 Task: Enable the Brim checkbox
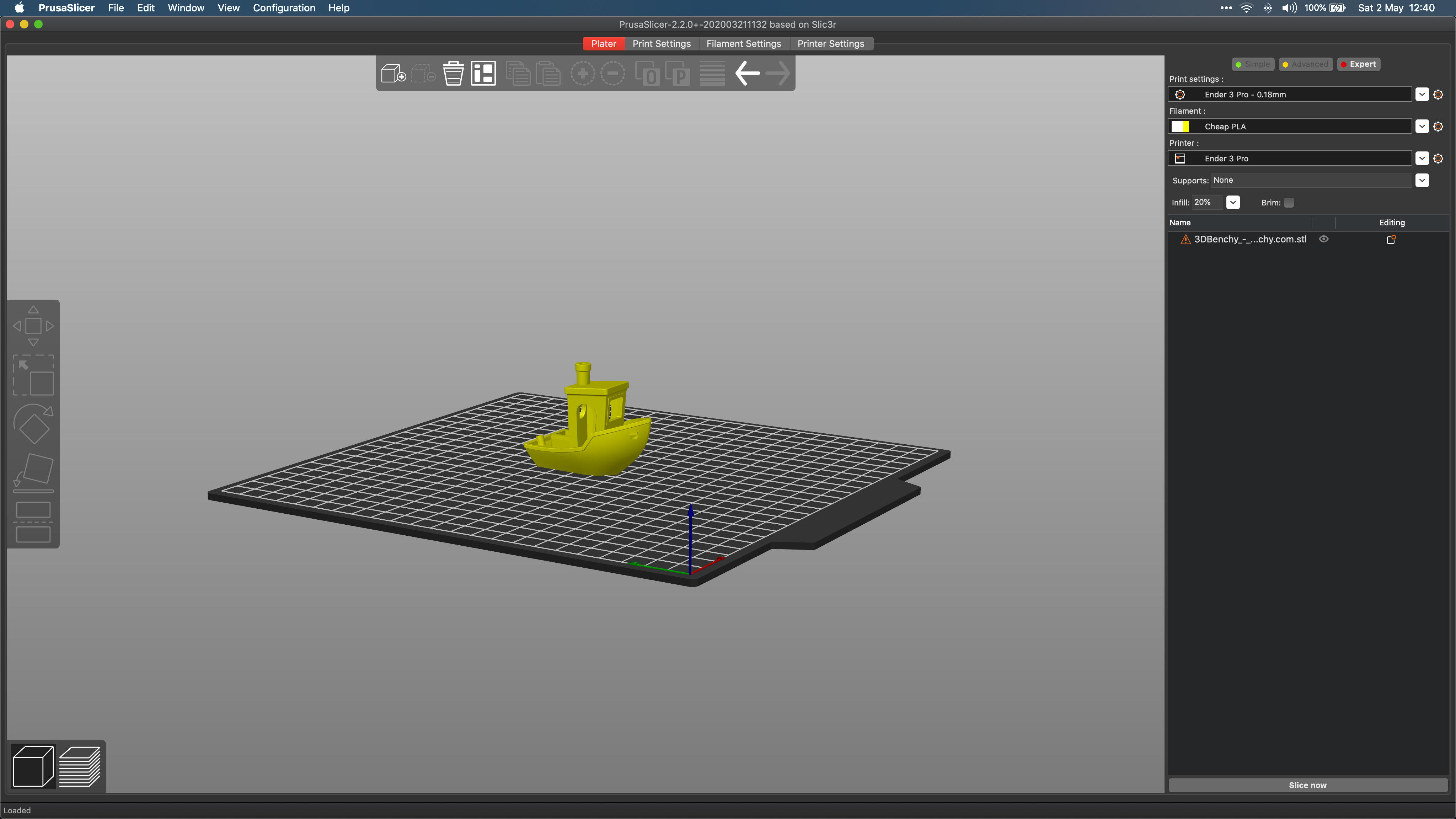pos(1289,202)
